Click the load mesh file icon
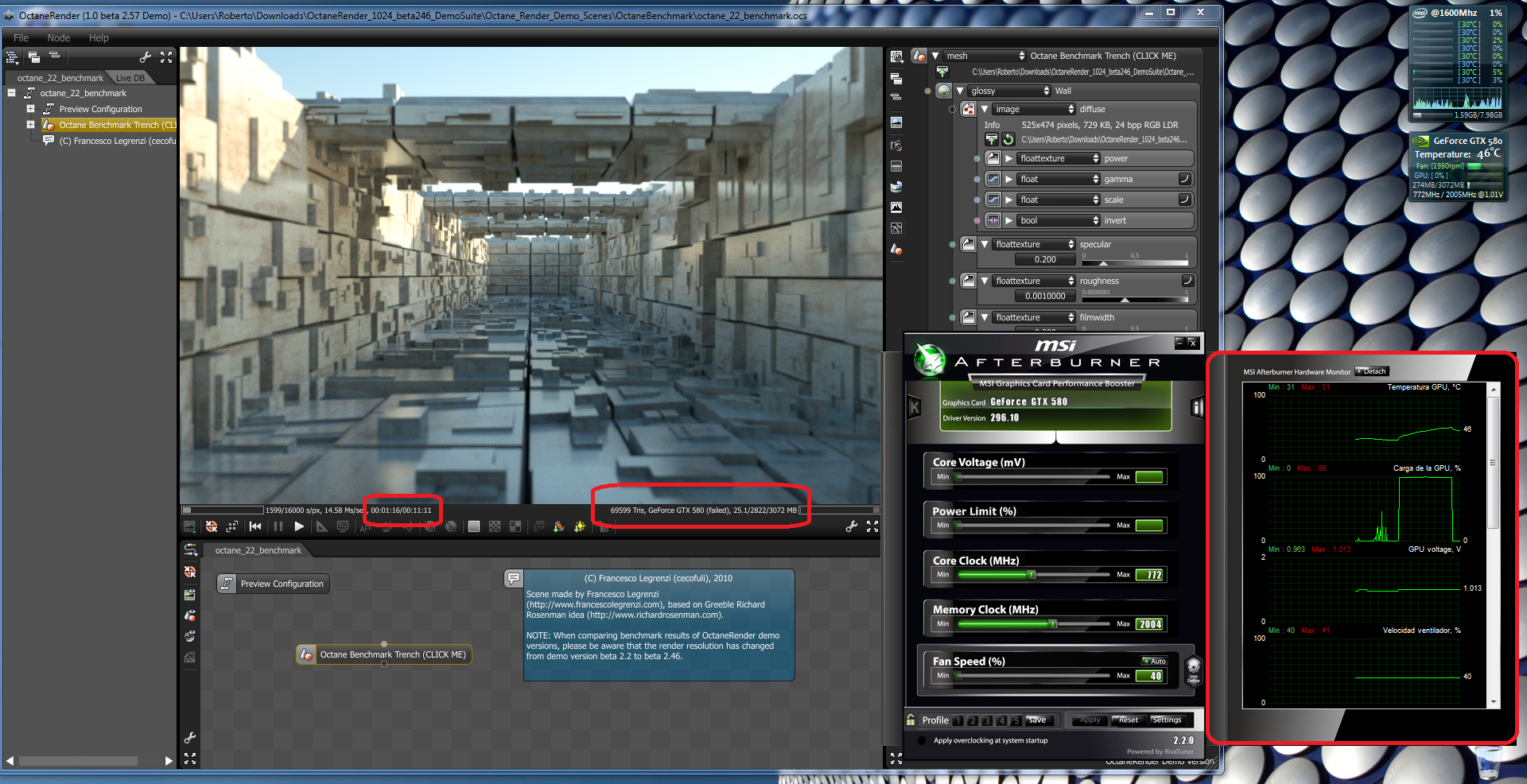 pos(942,72)
